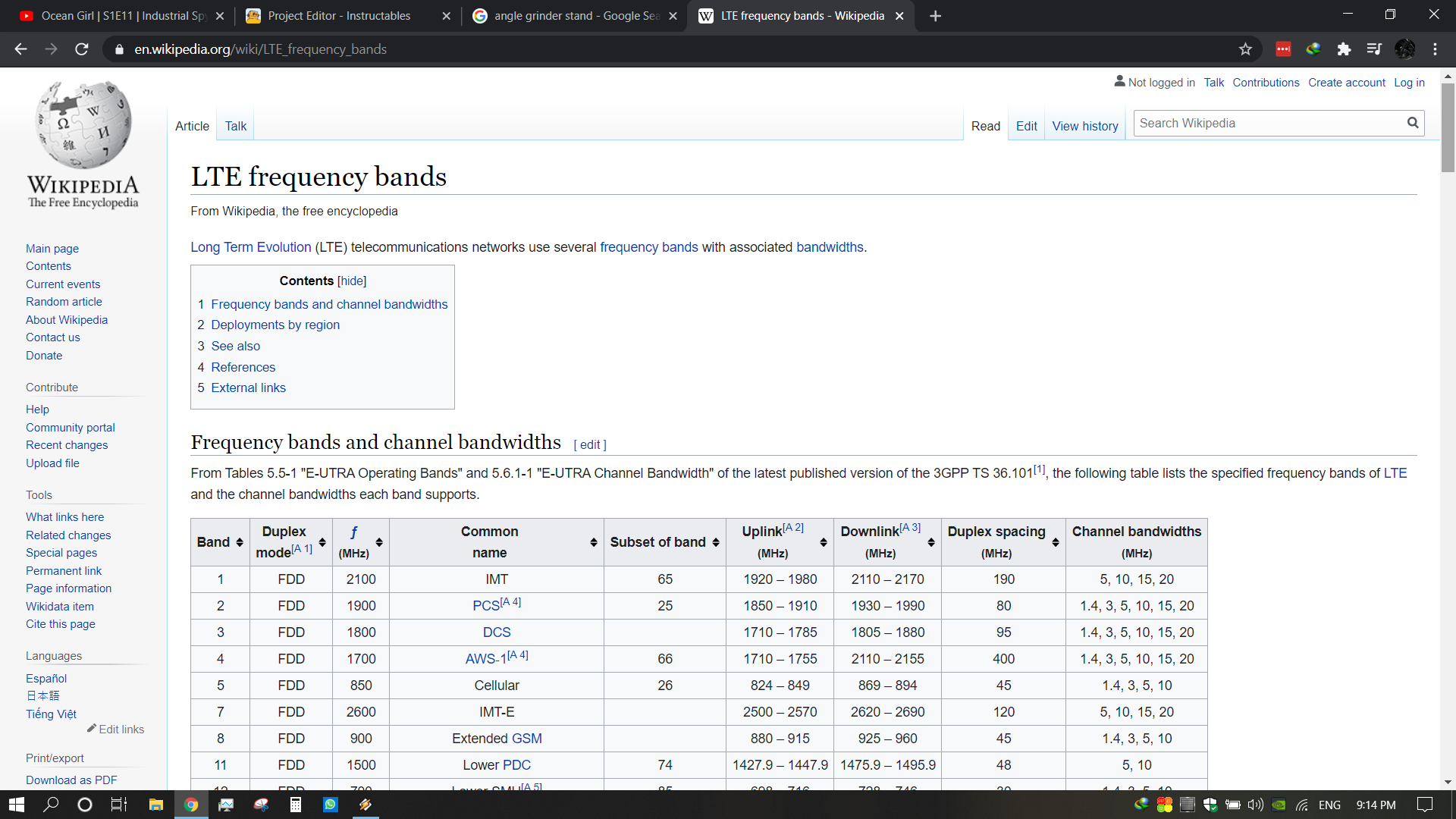Open the LastPass extension icon
The width and height of the screenshot is (1456, 819).
[1283, 49]
